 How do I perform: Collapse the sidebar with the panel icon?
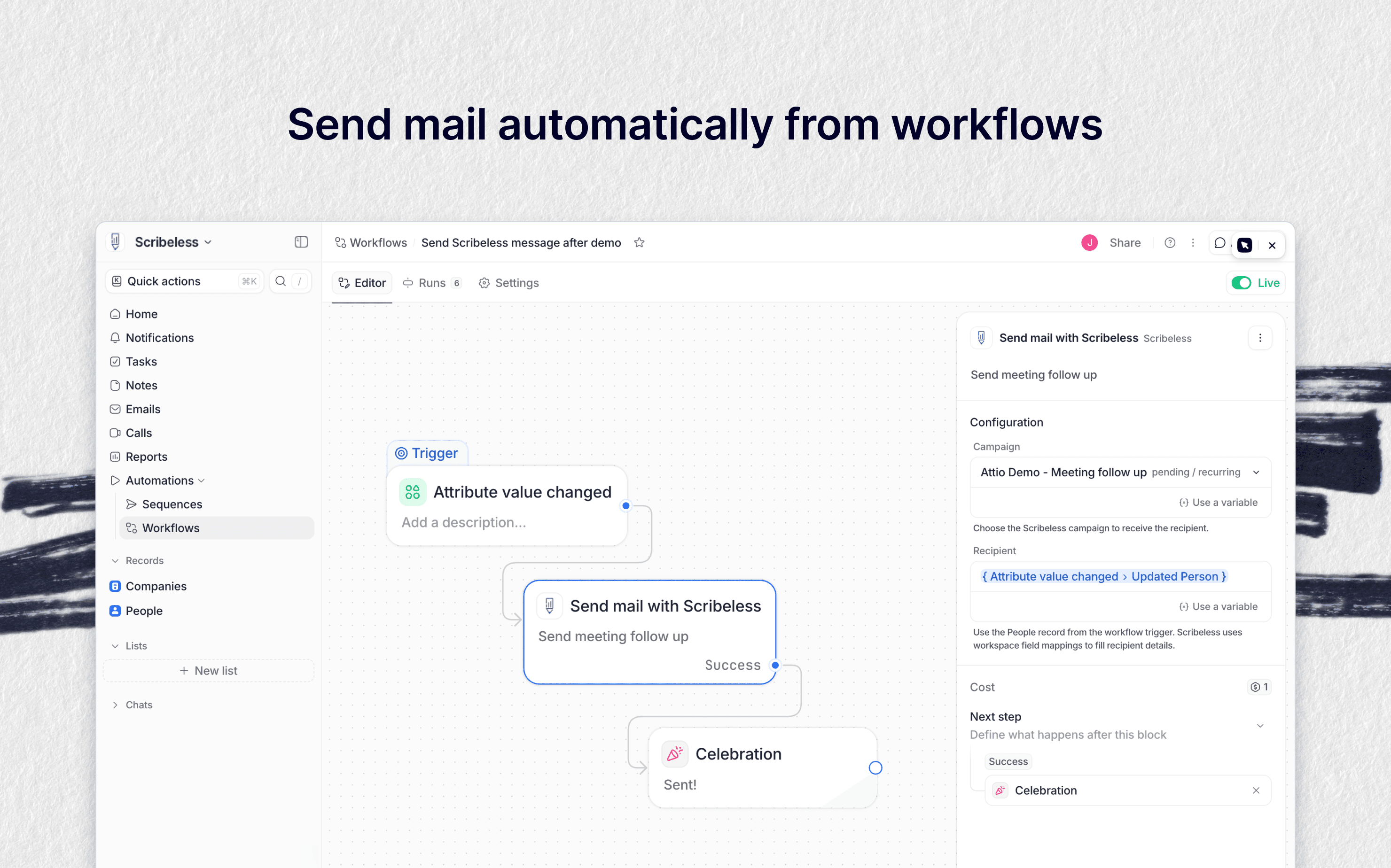[x=301, y=242]
